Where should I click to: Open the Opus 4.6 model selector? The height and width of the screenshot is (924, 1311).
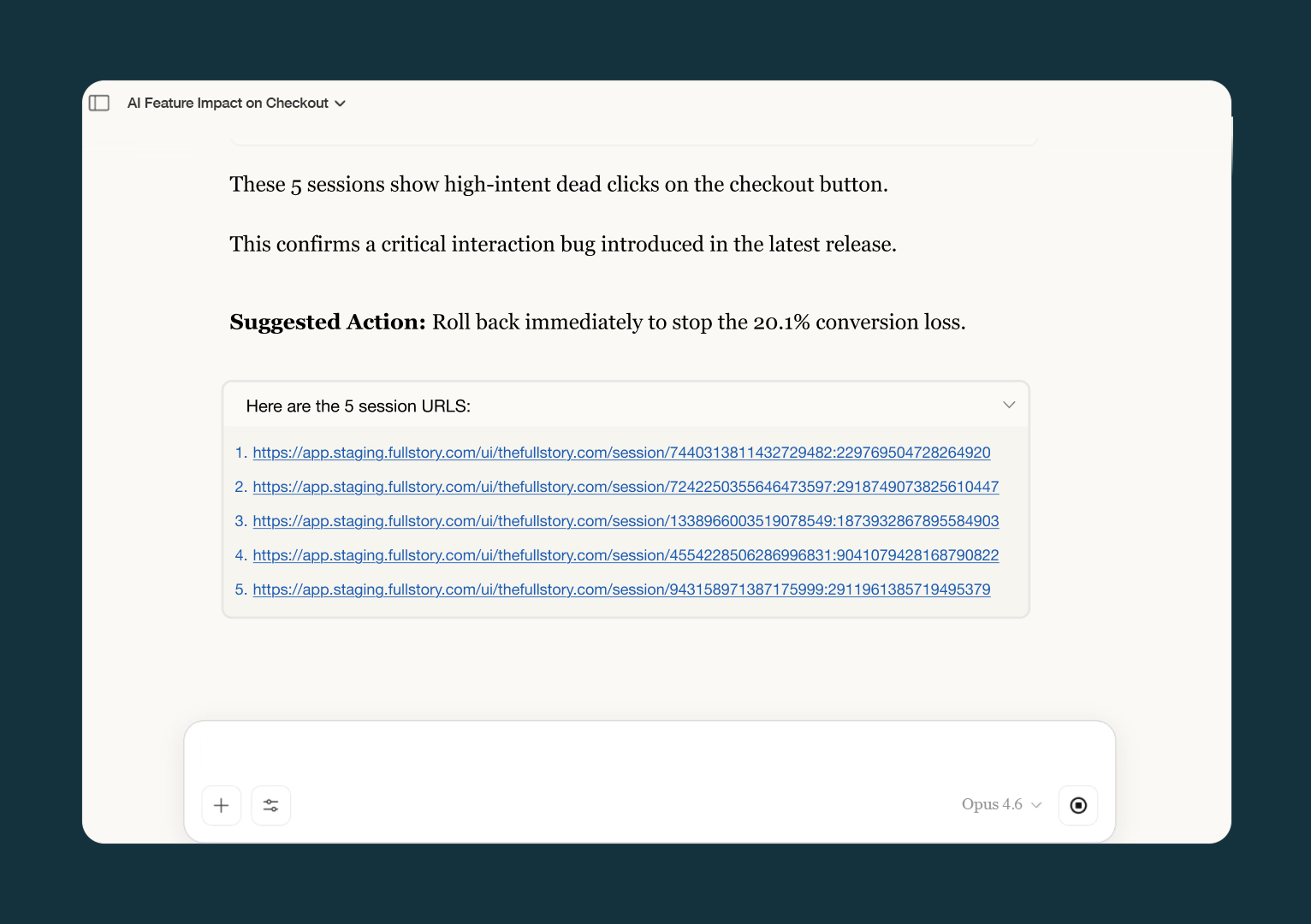pyautogui.click(x=1001, y=804)
